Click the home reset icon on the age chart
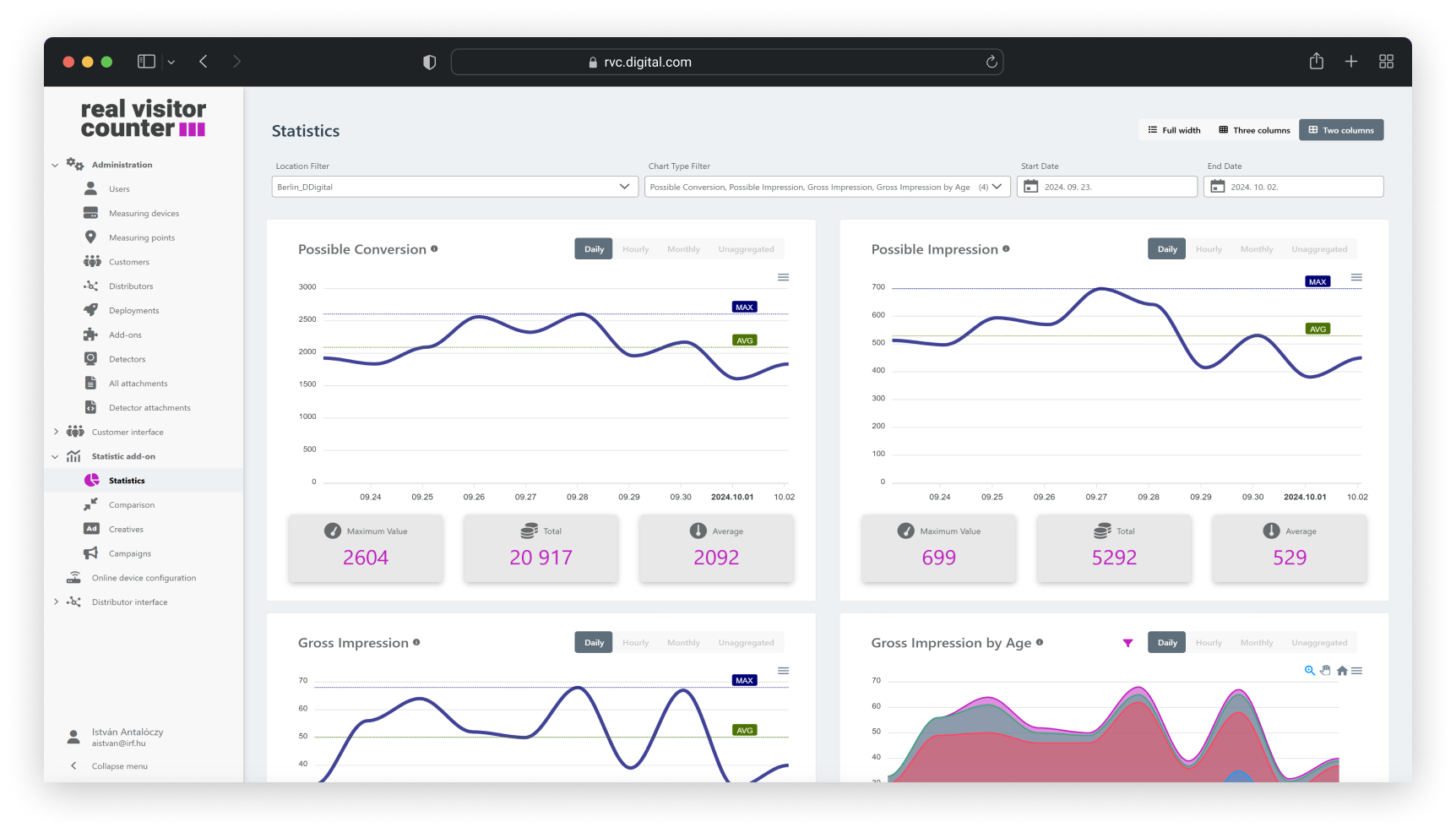Screen dimensions: 1456x833 1342,670
